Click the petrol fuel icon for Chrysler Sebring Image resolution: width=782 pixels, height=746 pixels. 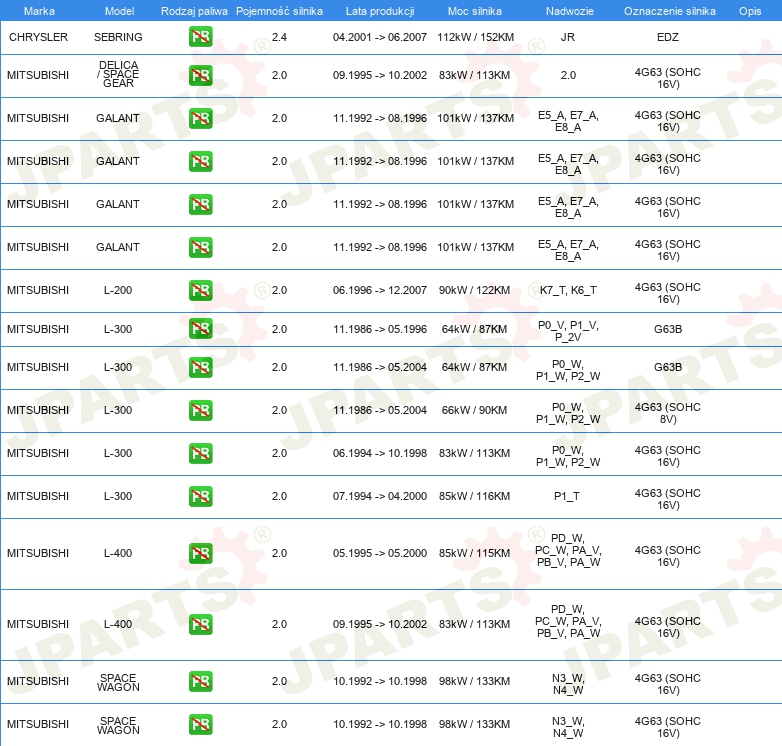[200, 38]
